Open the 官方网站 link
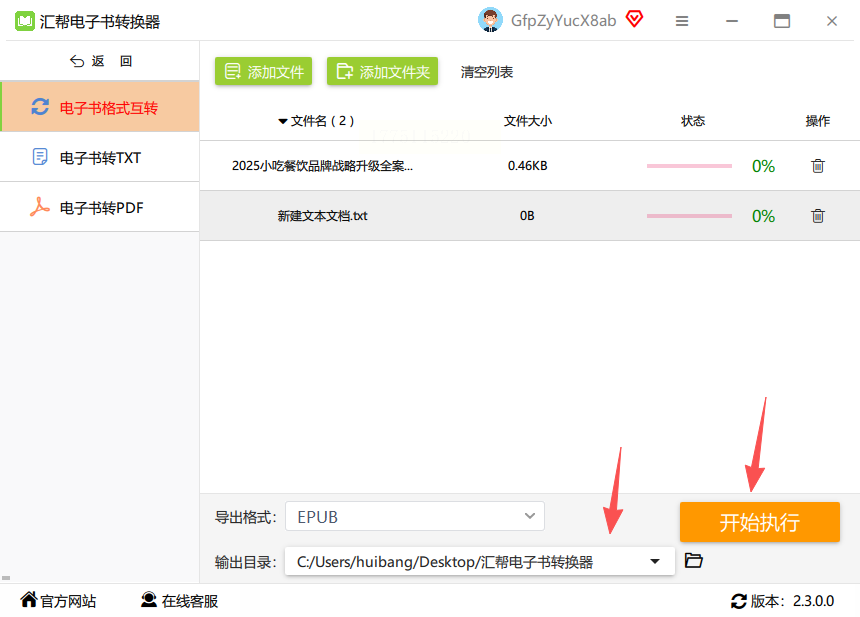The image size is (860, 617). pyautogui.click(x=59, y=601)
